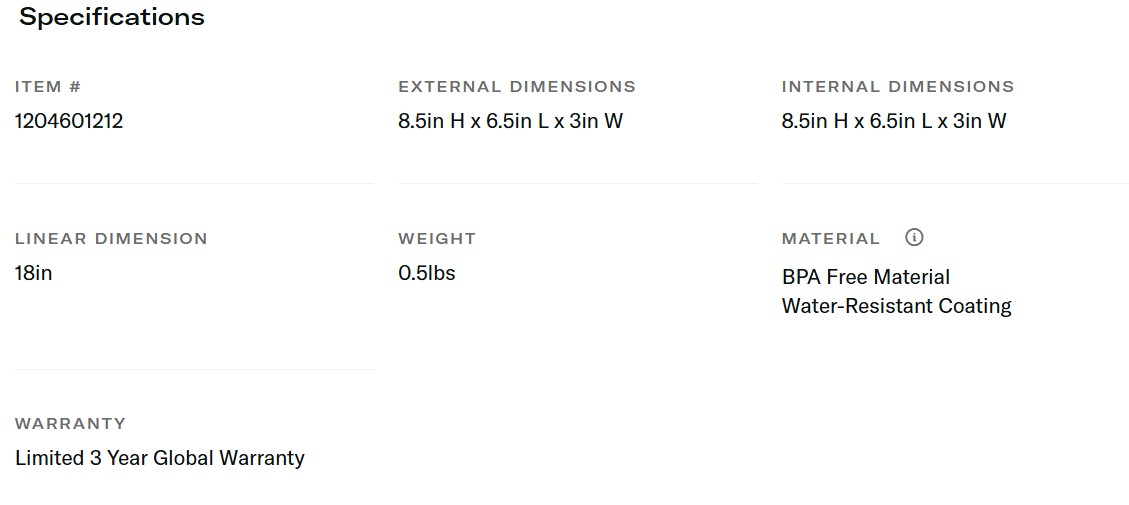Click the WEIGHT label
Screen dimensions: 1129x505
tap(437, 239)
